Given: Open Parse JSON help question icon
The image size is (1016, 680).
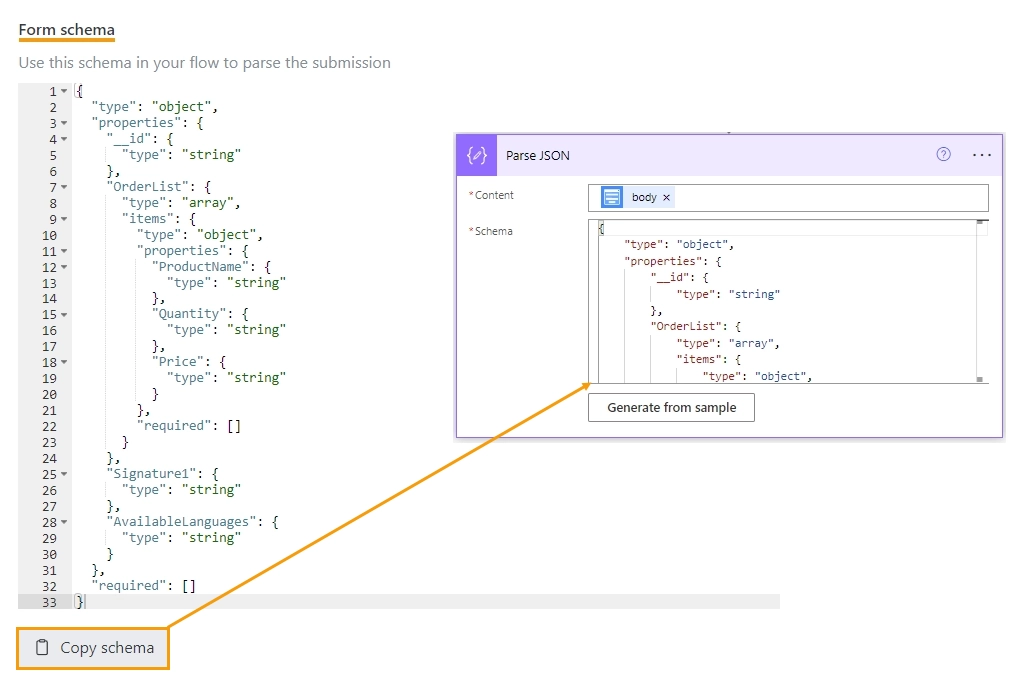Looking at the screenshot, I should click(943, 154).
